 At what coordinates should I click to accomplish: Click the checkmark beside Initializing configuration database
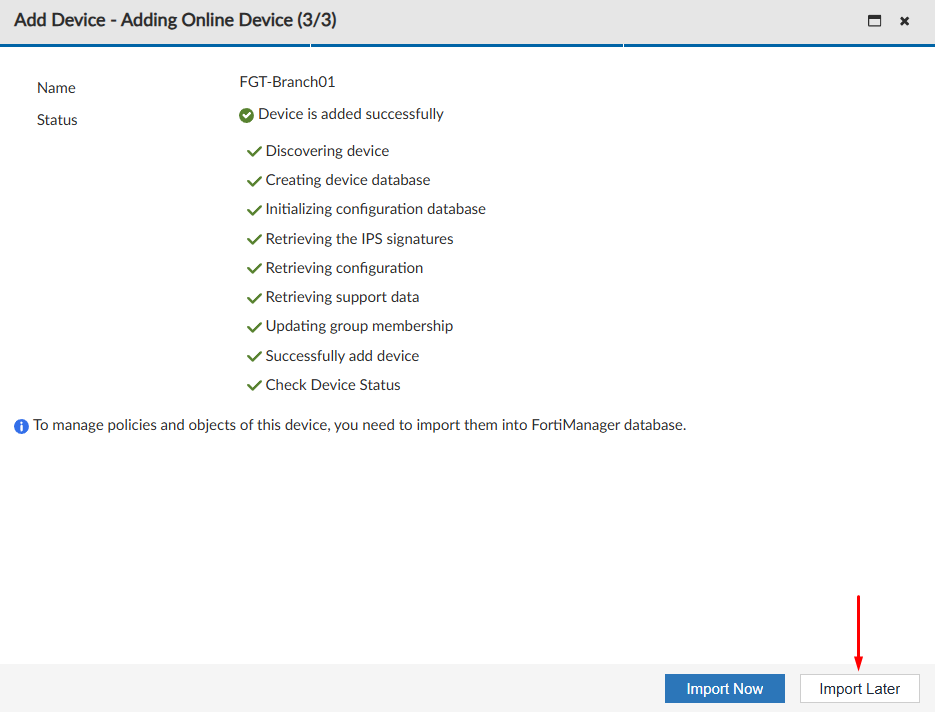tap(255, 208)
